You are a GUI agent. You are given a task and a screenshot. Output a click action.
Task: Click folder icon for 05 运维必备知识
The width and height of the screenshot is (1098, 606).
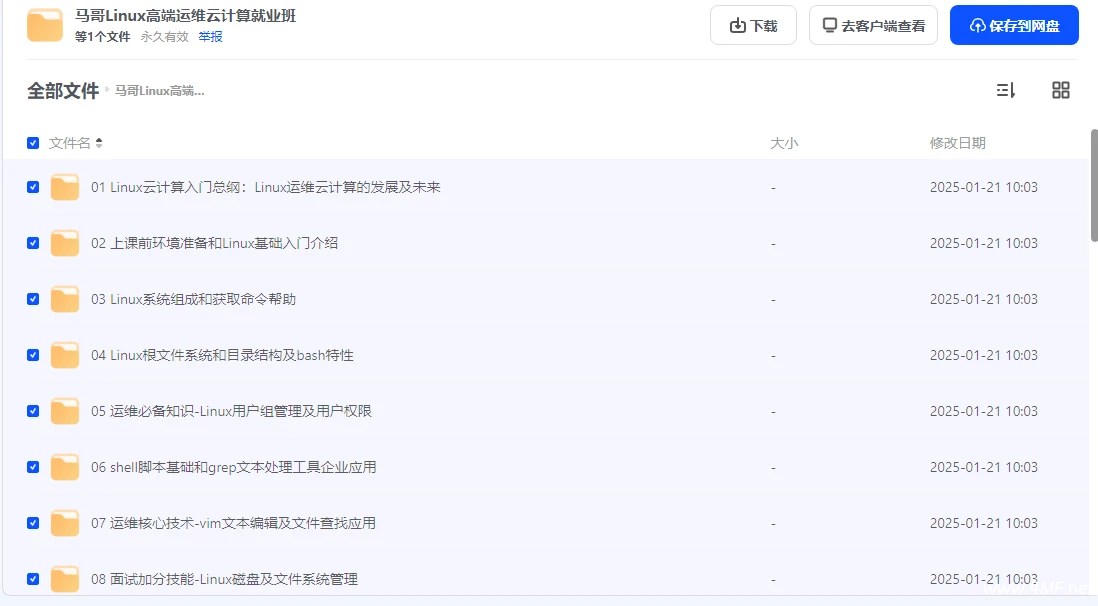pyautogui.click(x=65, y=411)
